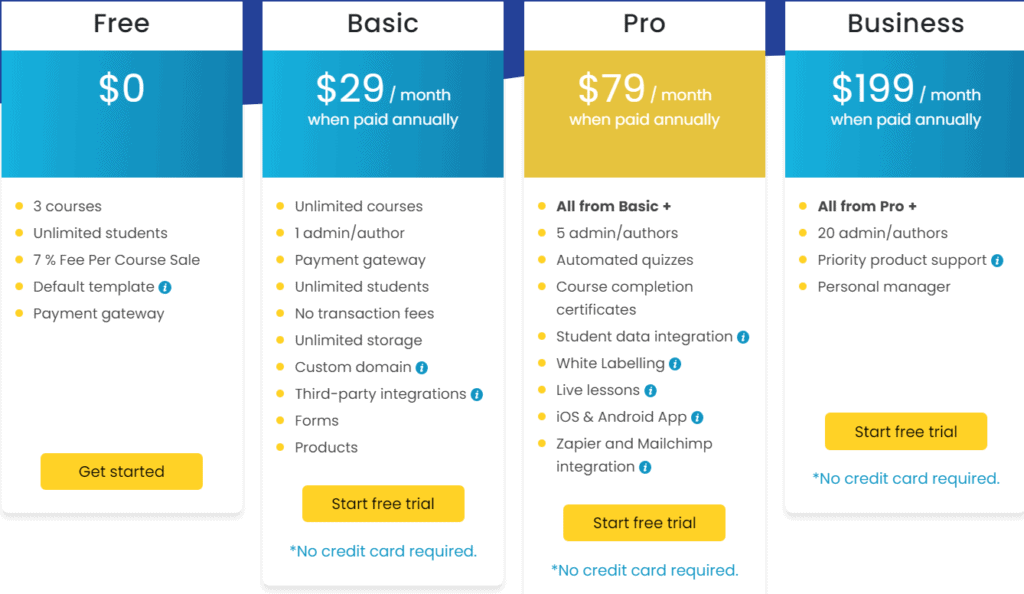Click the Pro plan's no credit card link
This screenshot has width=1024, height=594.
click(x=644, y=570)
